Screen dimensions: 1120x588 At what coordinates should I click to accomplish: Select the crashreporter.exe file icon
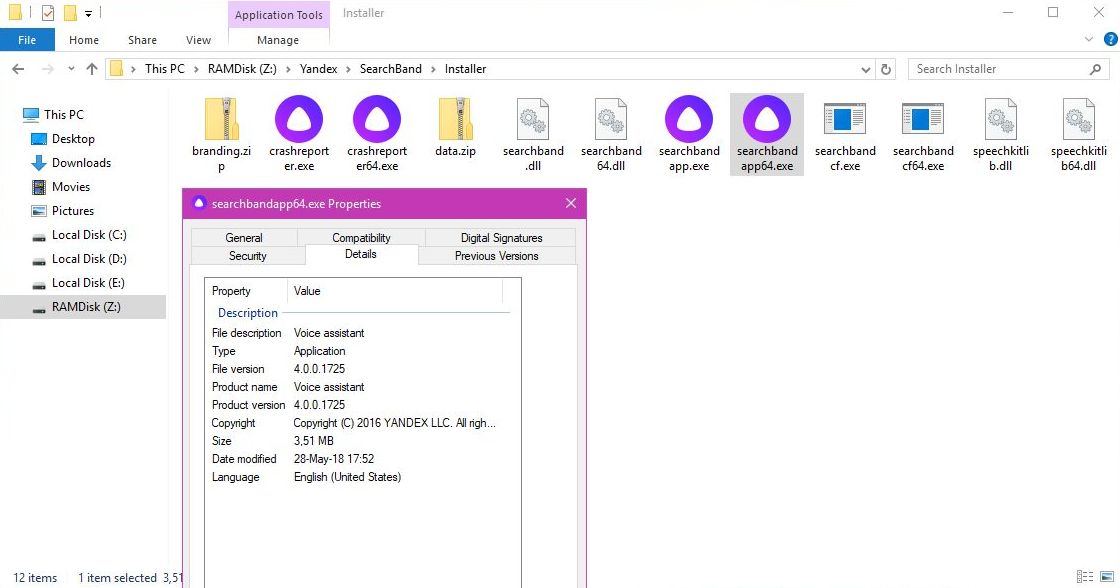[x=299, y=119]
